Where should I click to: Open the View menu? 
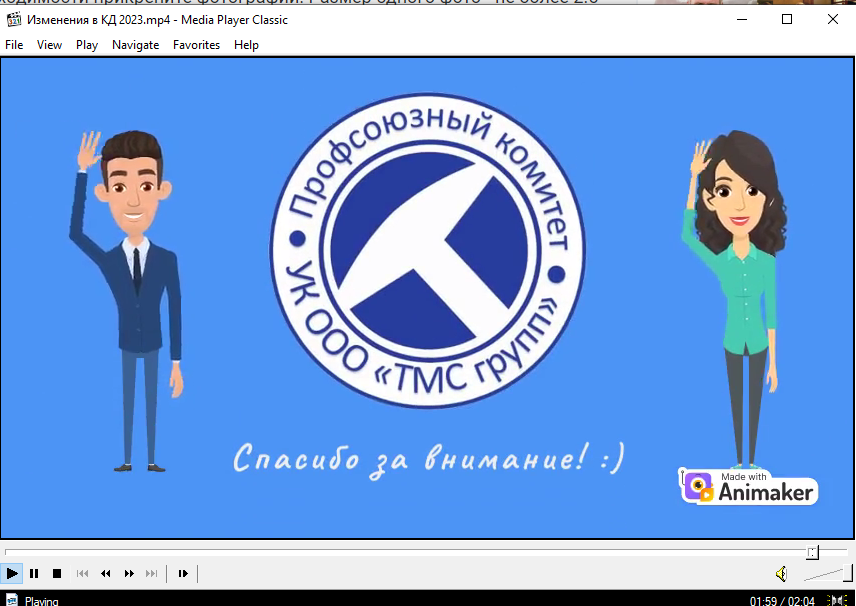click(49, 44)
